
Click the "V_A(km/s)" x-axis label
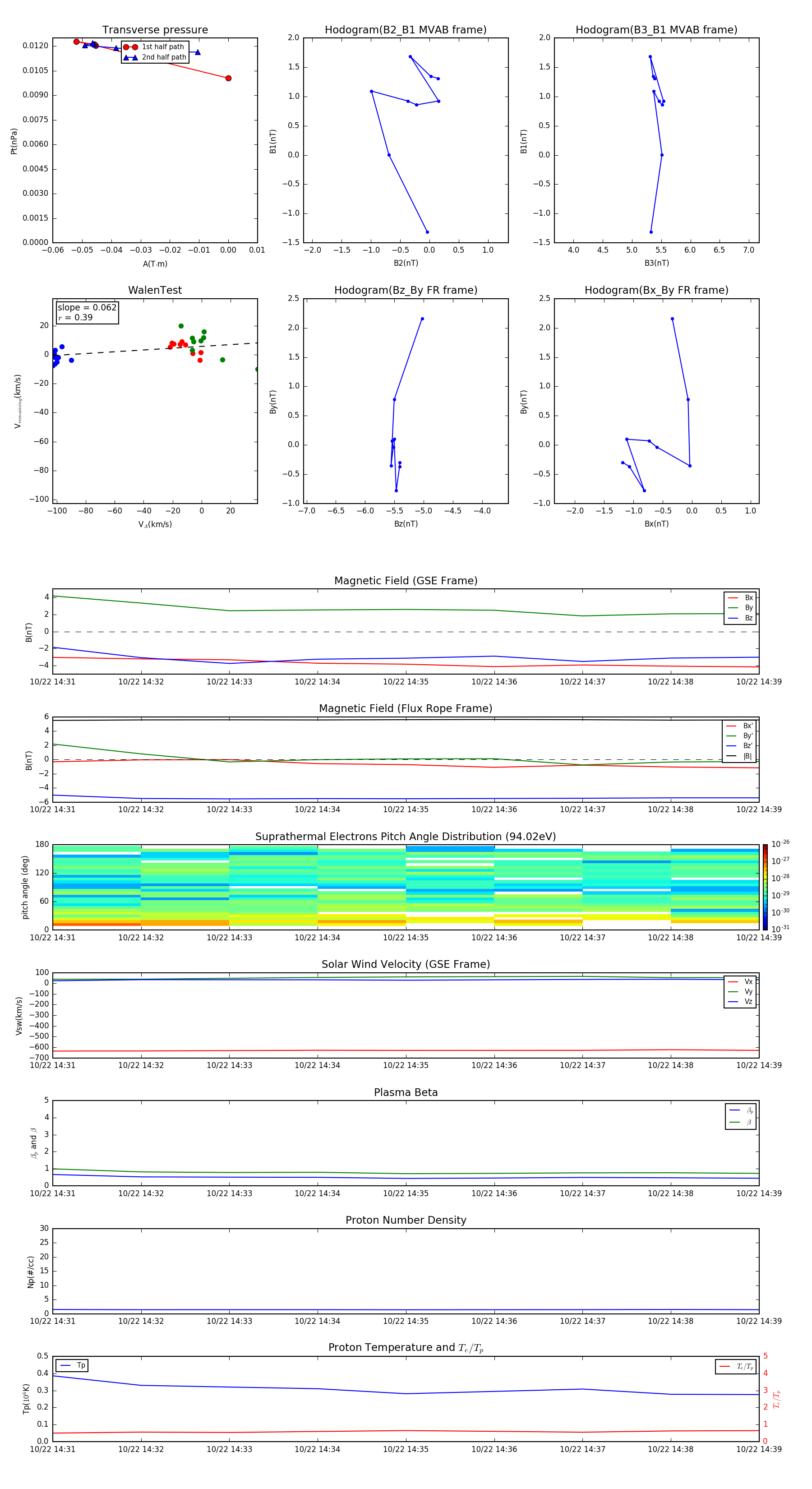point(155,524)
